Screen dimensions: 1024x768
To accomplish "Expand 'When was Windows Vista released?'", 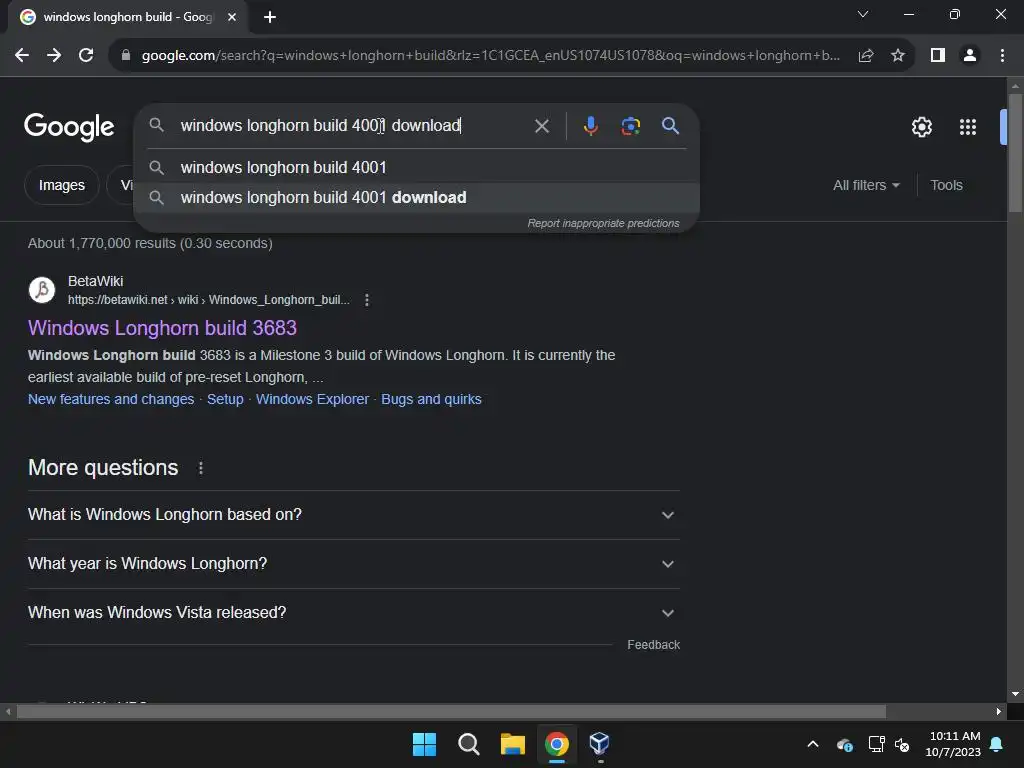I will pyautogui.click(x=353, y=613).
